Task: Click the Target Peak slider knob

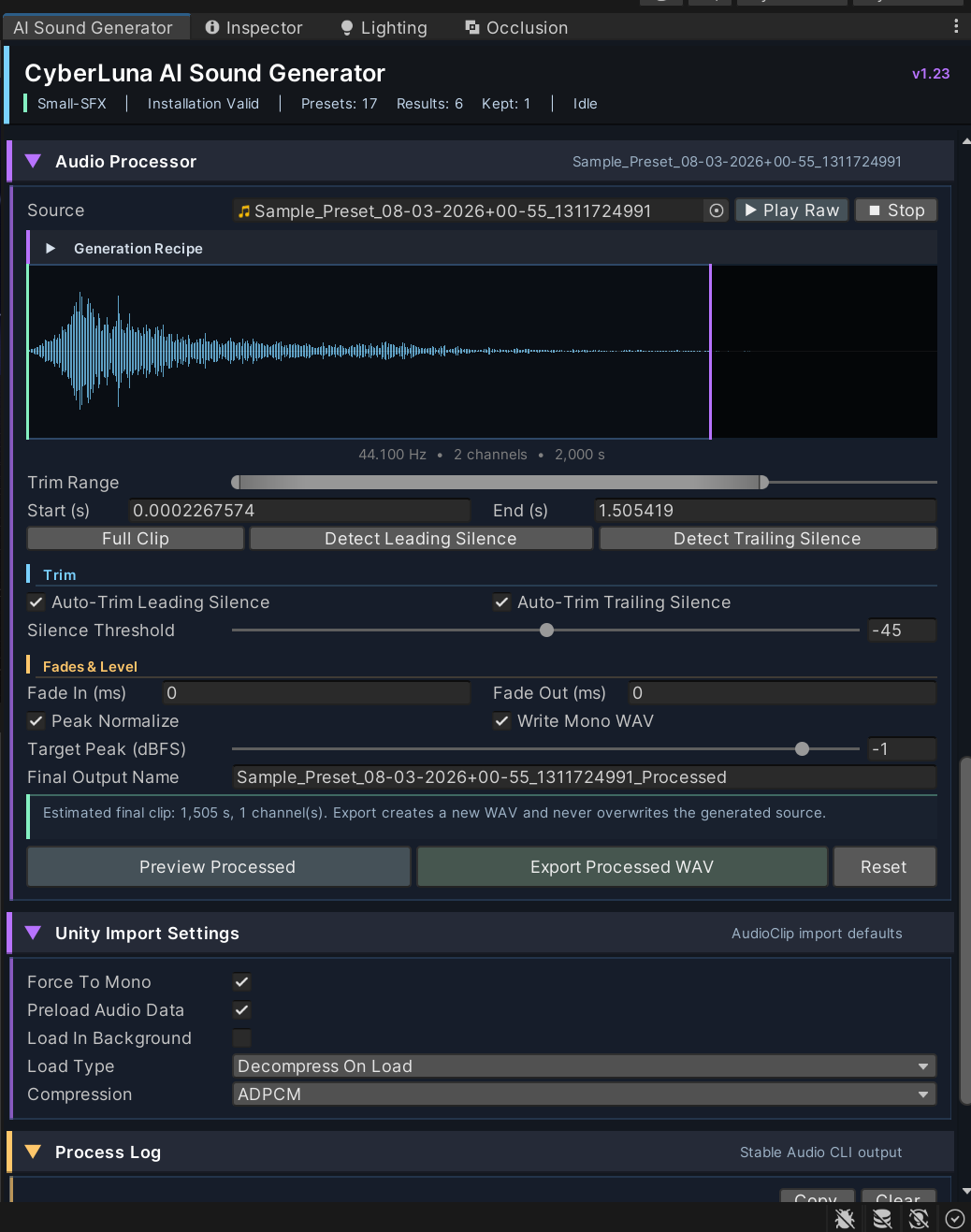Action: [802, 749]
